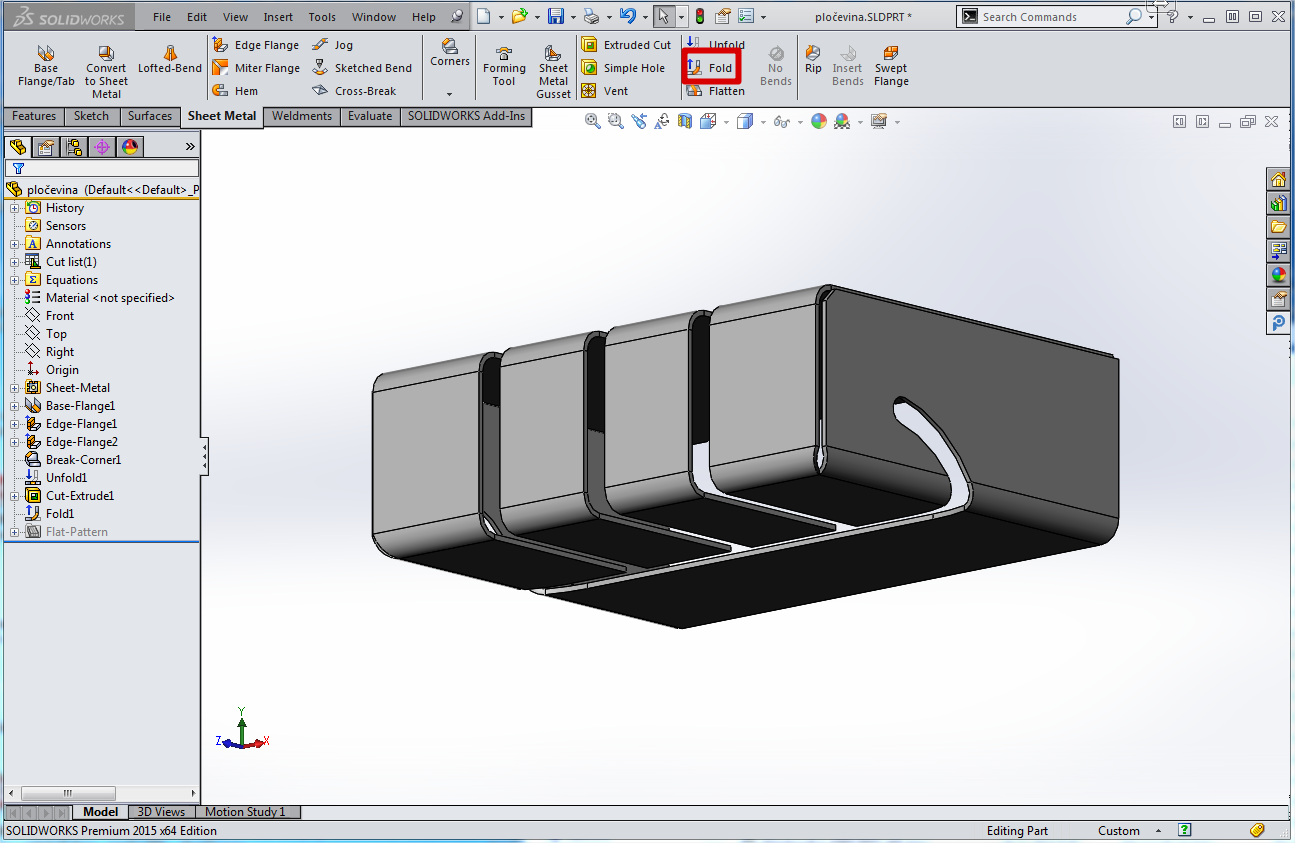Click the Flatten button
This screenshot has height=843, width=1295.
pyautogui.click(x=716, y=91)
